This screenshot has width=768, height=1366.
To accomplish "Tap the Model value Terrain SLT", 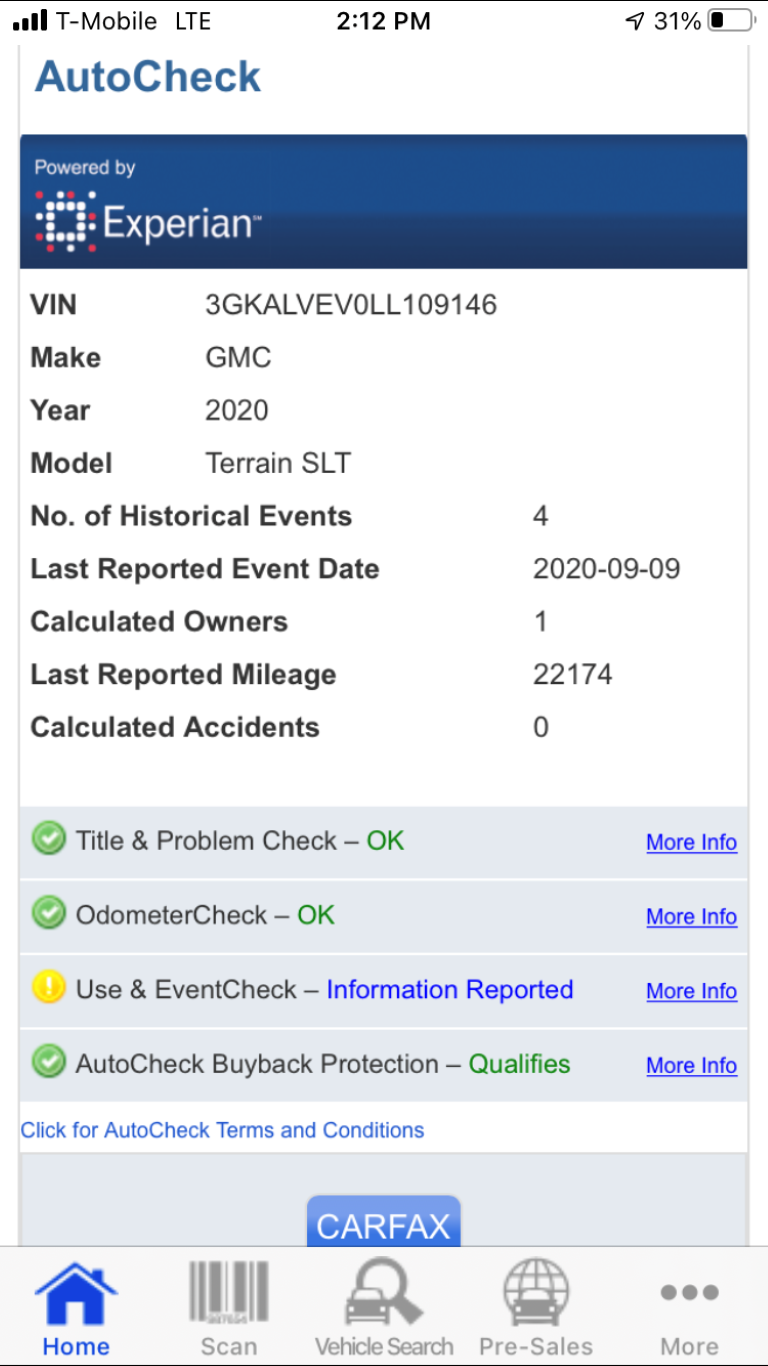I will click(x=278, y=463).
